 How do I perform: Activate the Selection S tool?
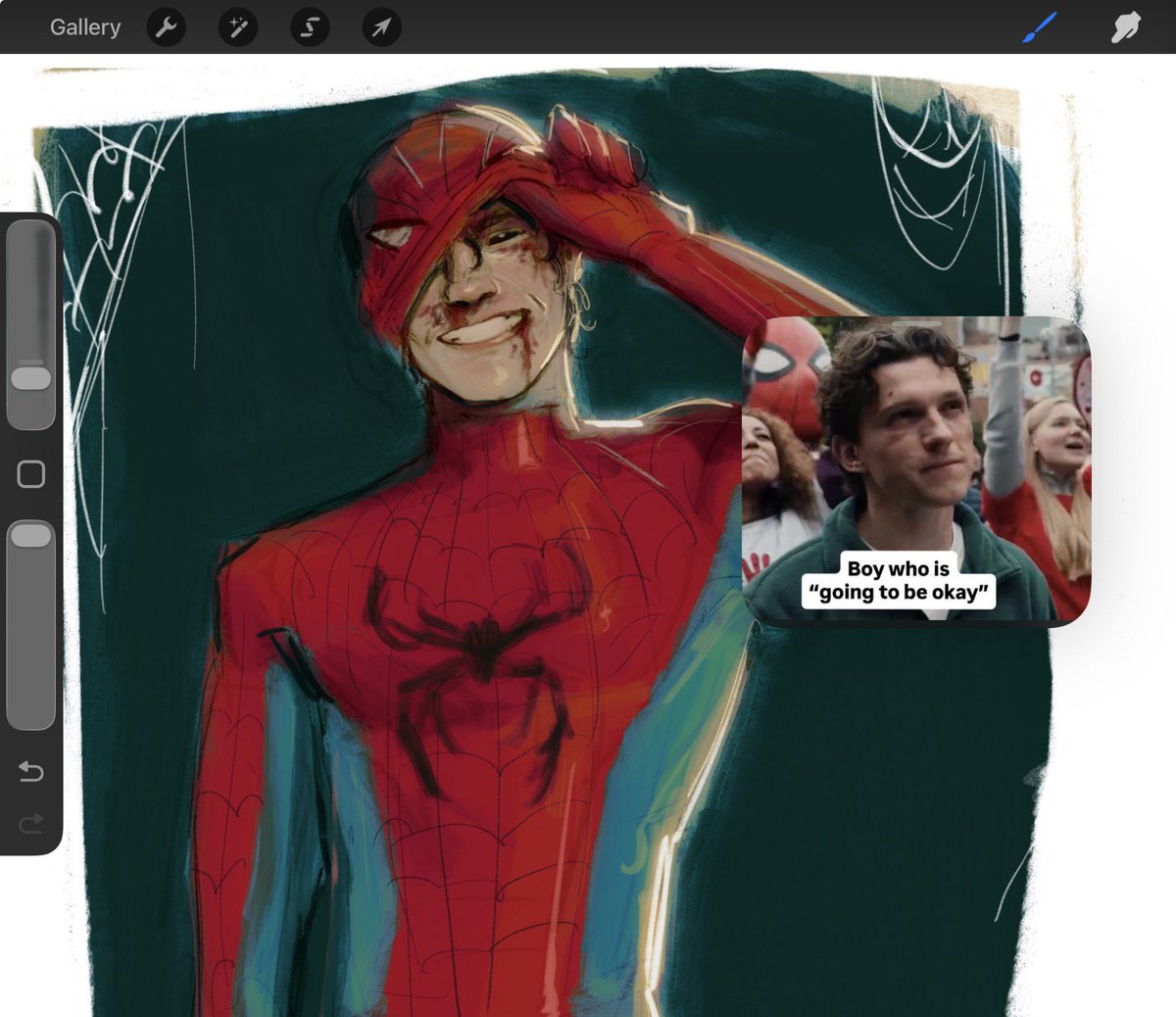click(310, 27)
